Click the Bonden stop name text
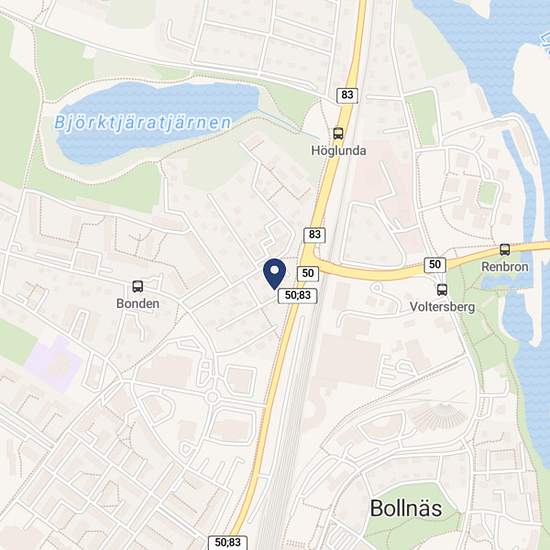Viewport: 550px width, 550px height. [x=138, y=304]
